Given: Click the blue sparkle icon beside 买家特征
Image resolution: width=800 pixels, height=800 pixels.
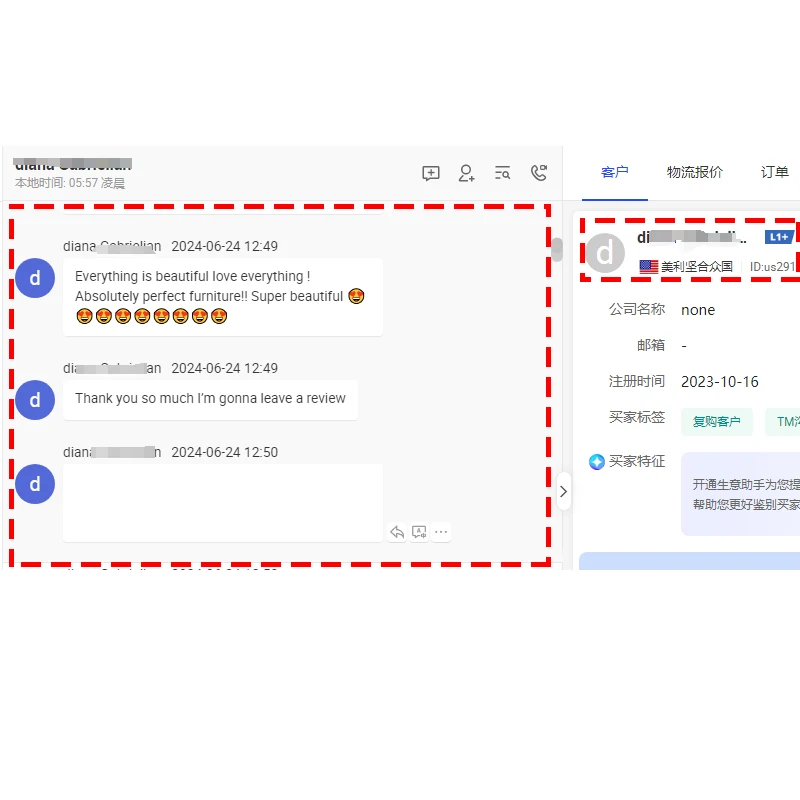Looking at the screenshot, I should click(x=596, y=462).
